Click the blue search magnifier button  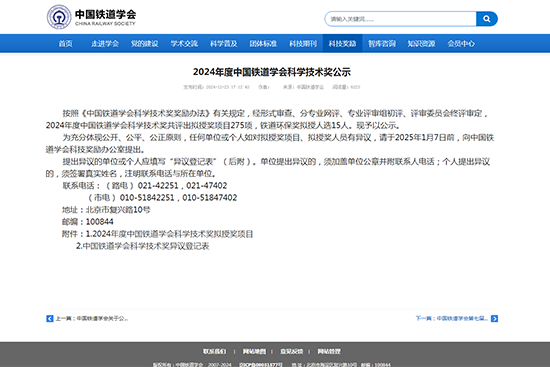click(x=487, y=19)
